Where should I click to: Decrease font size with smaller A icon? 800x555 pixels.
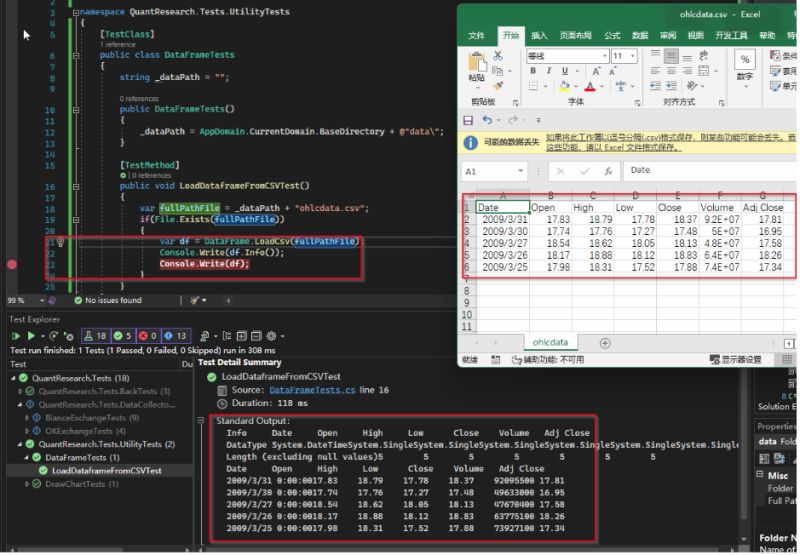point(612,71)
